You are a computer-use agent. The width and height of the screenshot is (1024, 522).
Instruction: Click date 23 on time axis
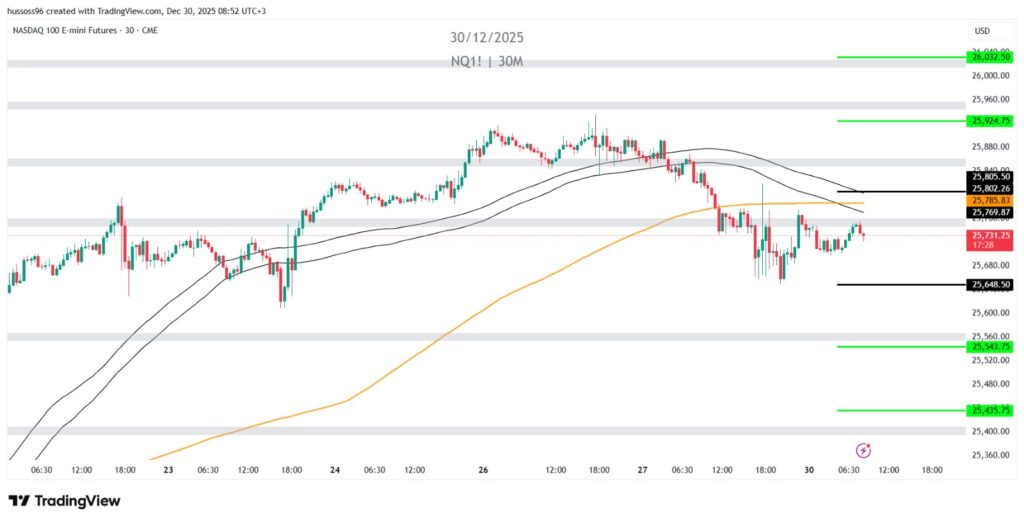point(168,469)
